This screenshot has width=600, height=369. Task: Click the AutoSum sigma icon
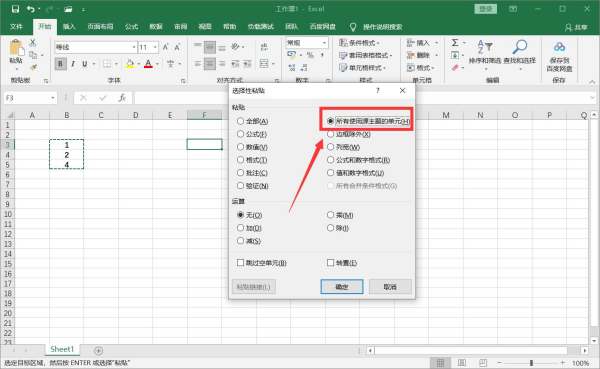(455, 42)
